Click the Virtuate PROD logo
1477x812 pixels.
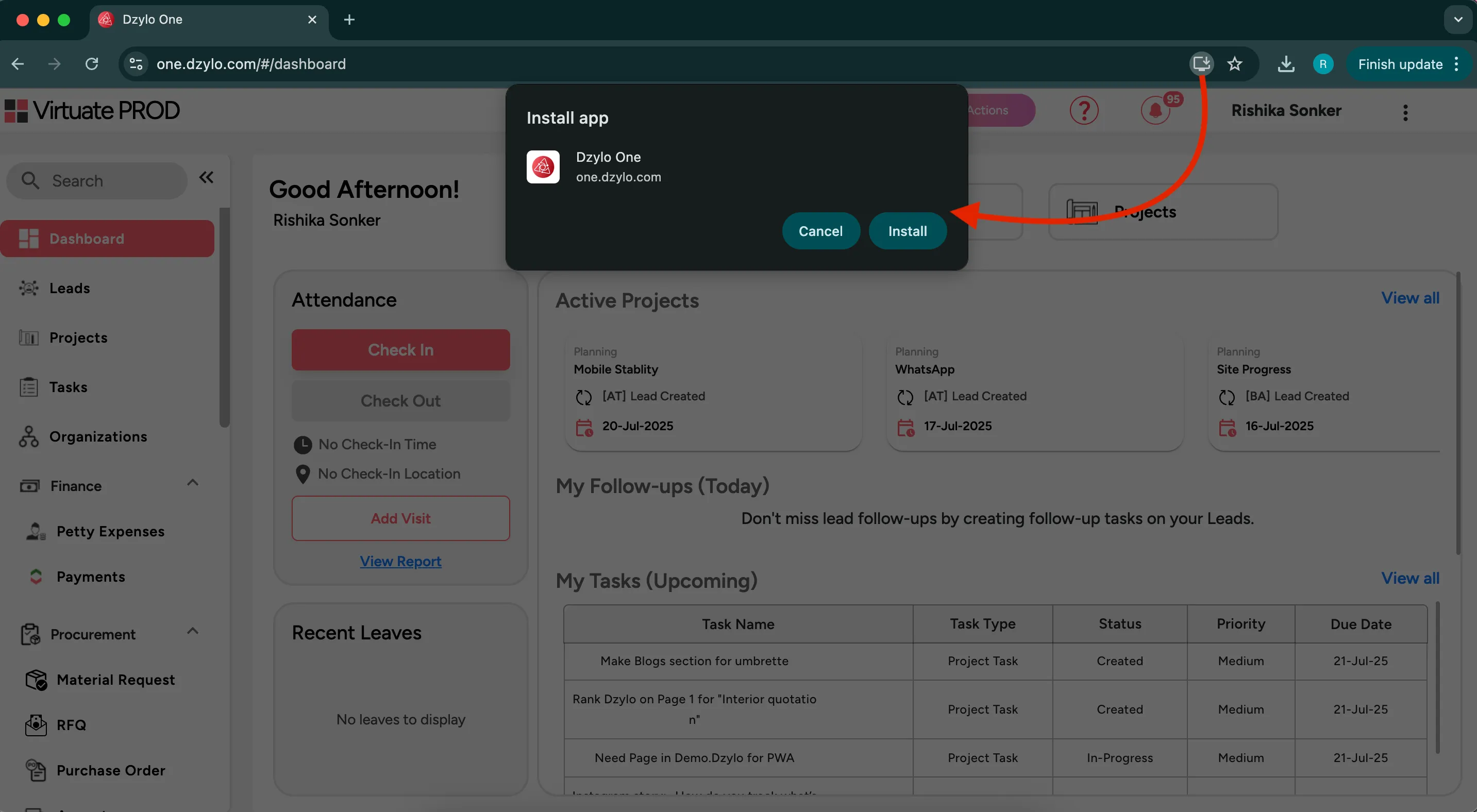click(x=92, y=111)
